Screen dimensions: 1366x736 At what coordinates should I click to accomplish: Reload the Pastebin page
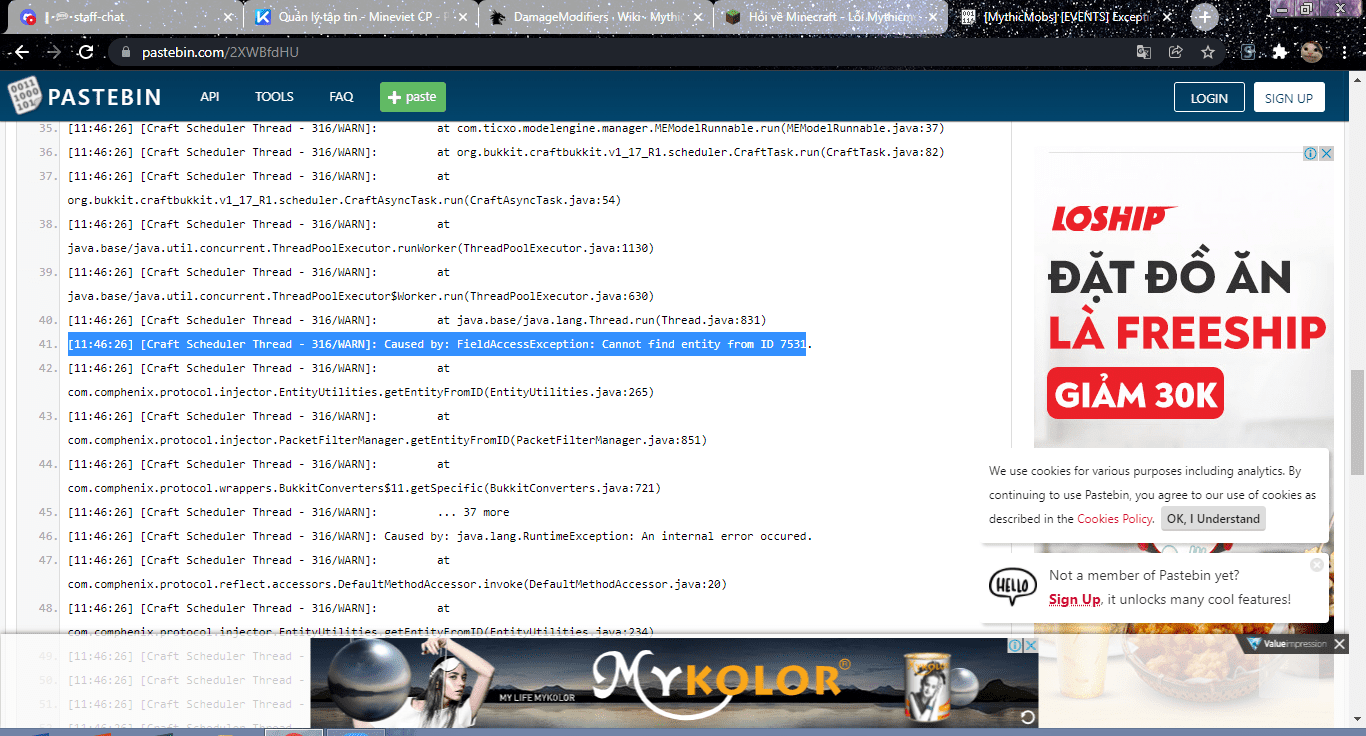tap(86, 52)
